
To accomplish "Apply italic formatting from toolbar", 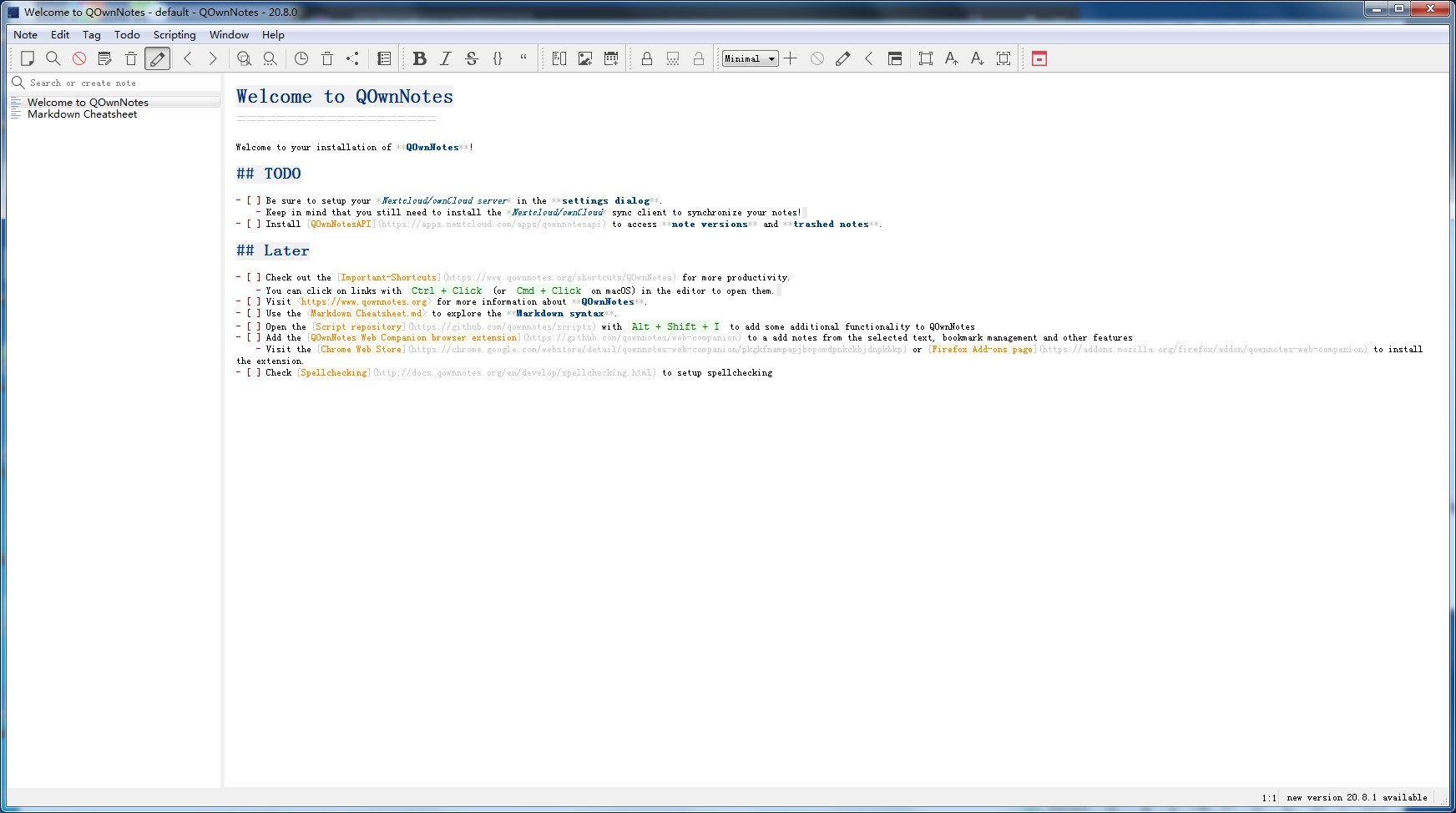I will pos(445,58).
